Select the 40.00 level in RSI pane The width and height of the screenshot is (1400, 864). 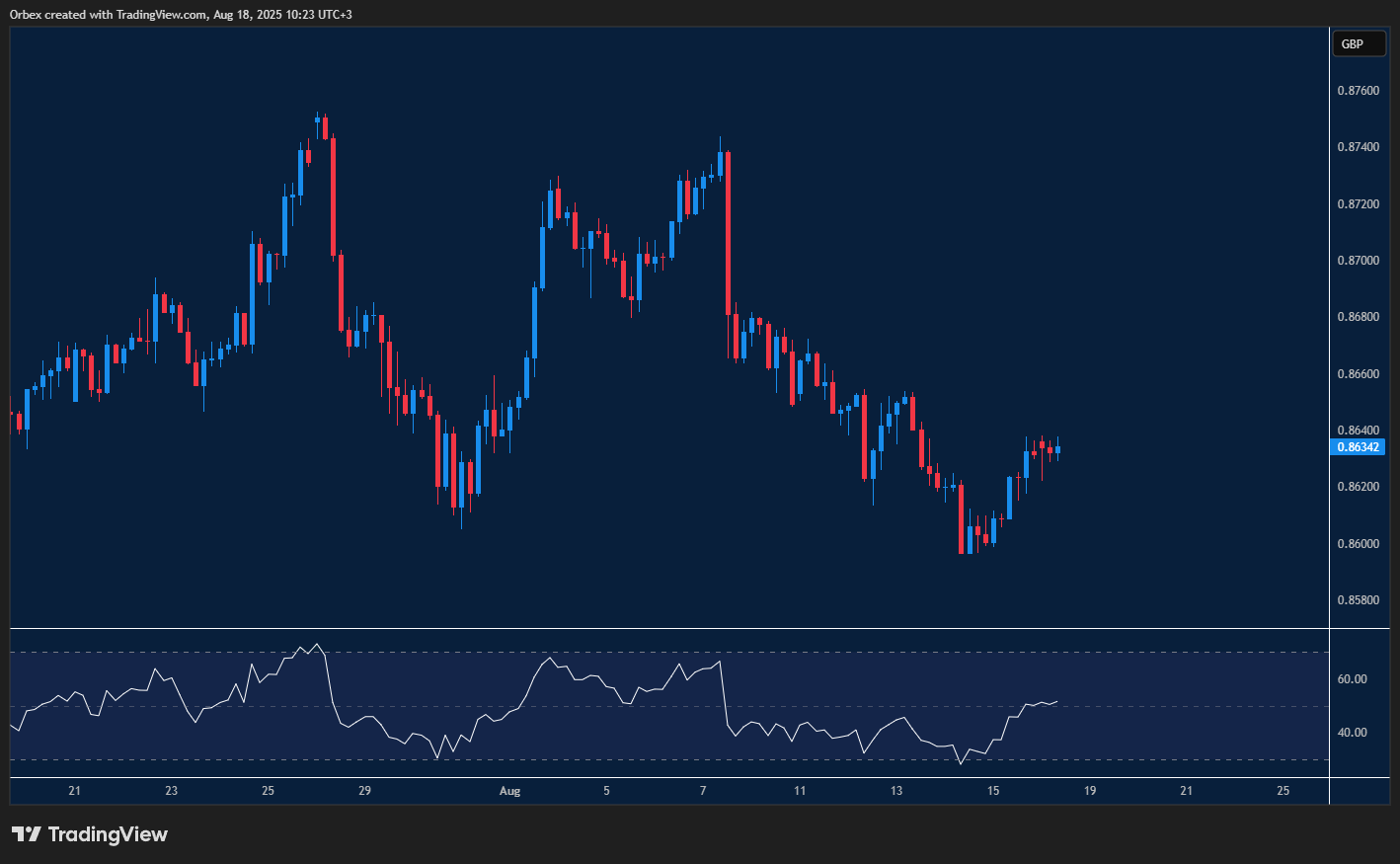click(1352, 732)
